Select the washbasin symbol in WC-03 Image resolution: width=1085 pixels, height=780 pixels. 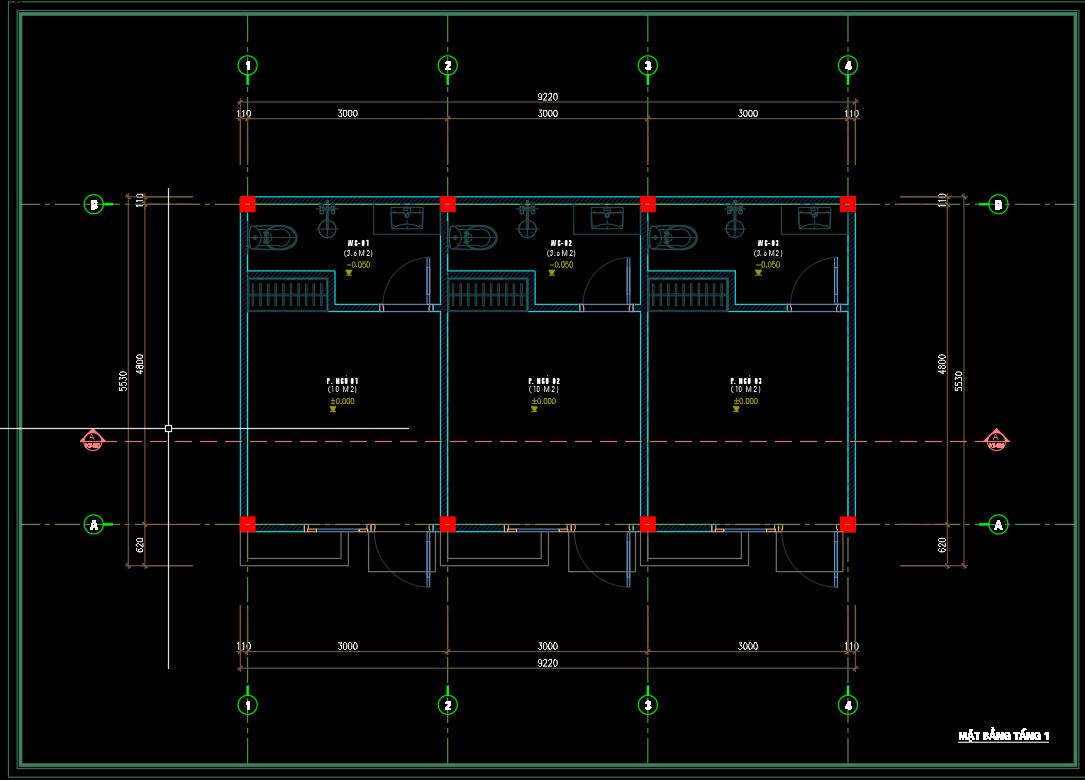coord(814,218)
